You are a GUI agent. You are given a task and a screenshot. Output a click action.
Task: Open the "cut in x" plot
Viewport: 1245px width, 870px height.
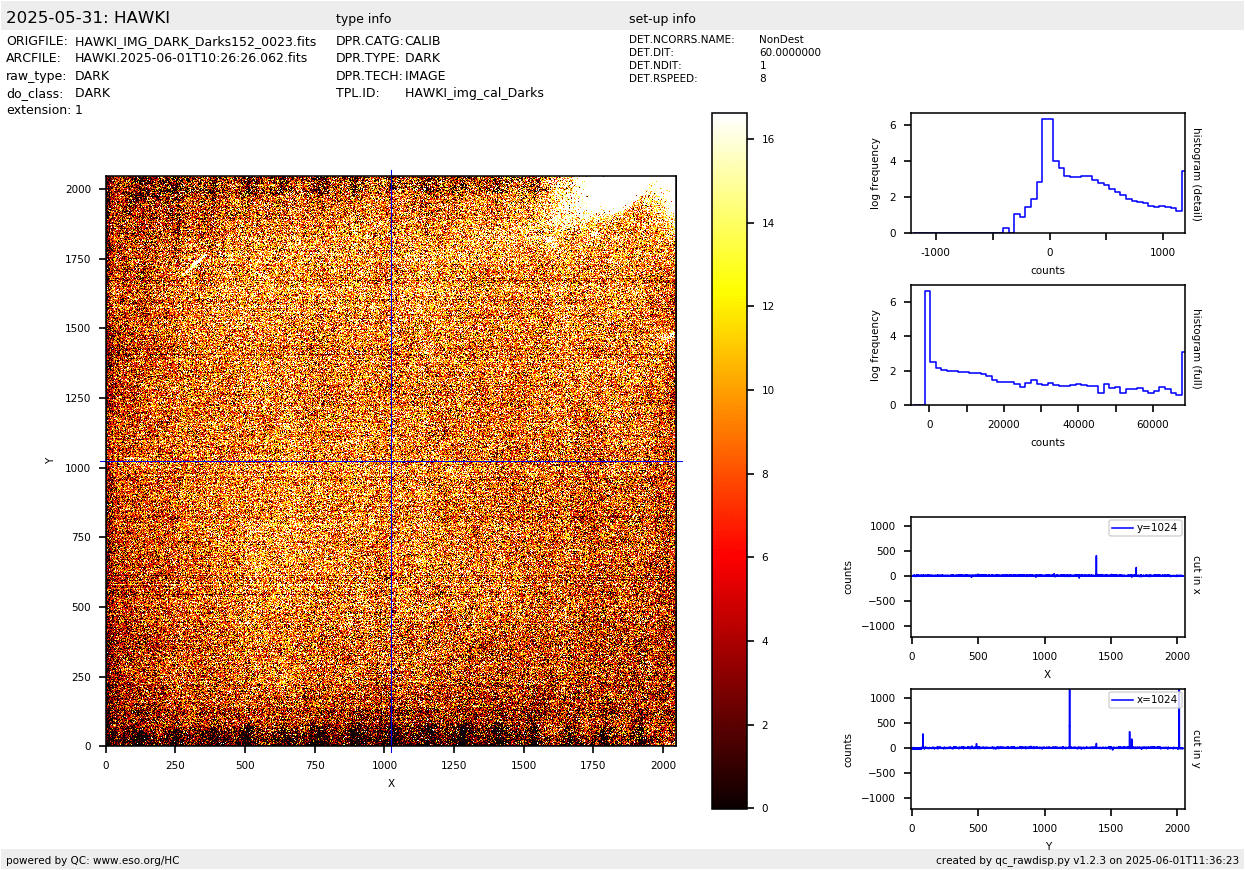[1047, 576]
